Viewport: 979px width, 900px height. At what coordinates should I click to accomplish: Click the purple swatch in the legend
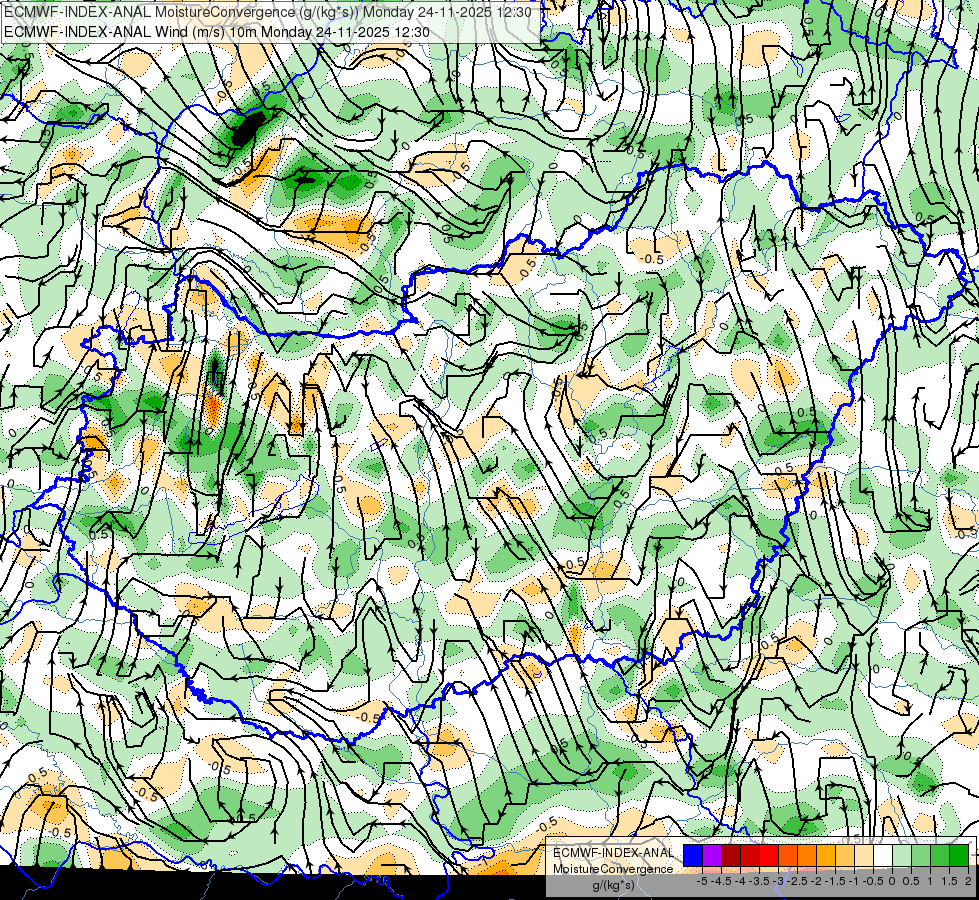pyautogui.click(x=712, y=856)
